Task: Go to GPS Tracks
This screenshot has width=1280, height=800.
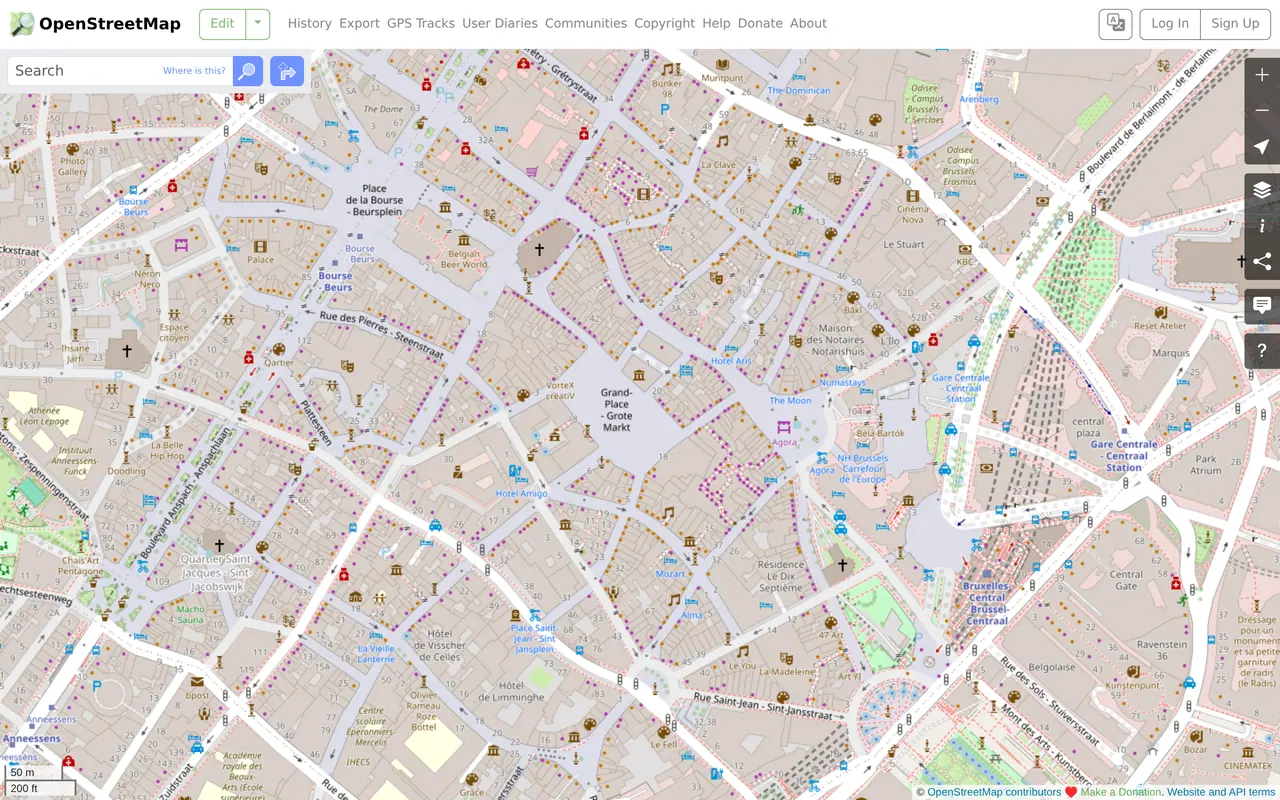Action: coord(420,23)
